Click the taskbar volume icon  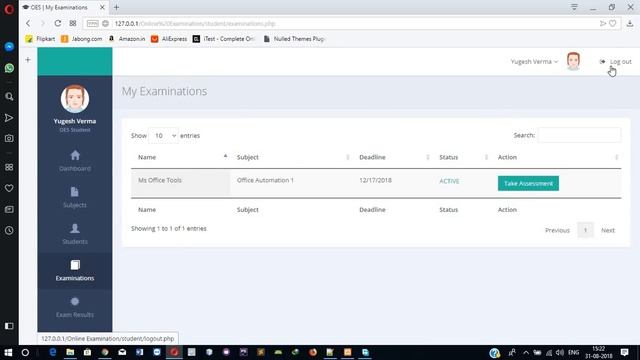point(560,352)
